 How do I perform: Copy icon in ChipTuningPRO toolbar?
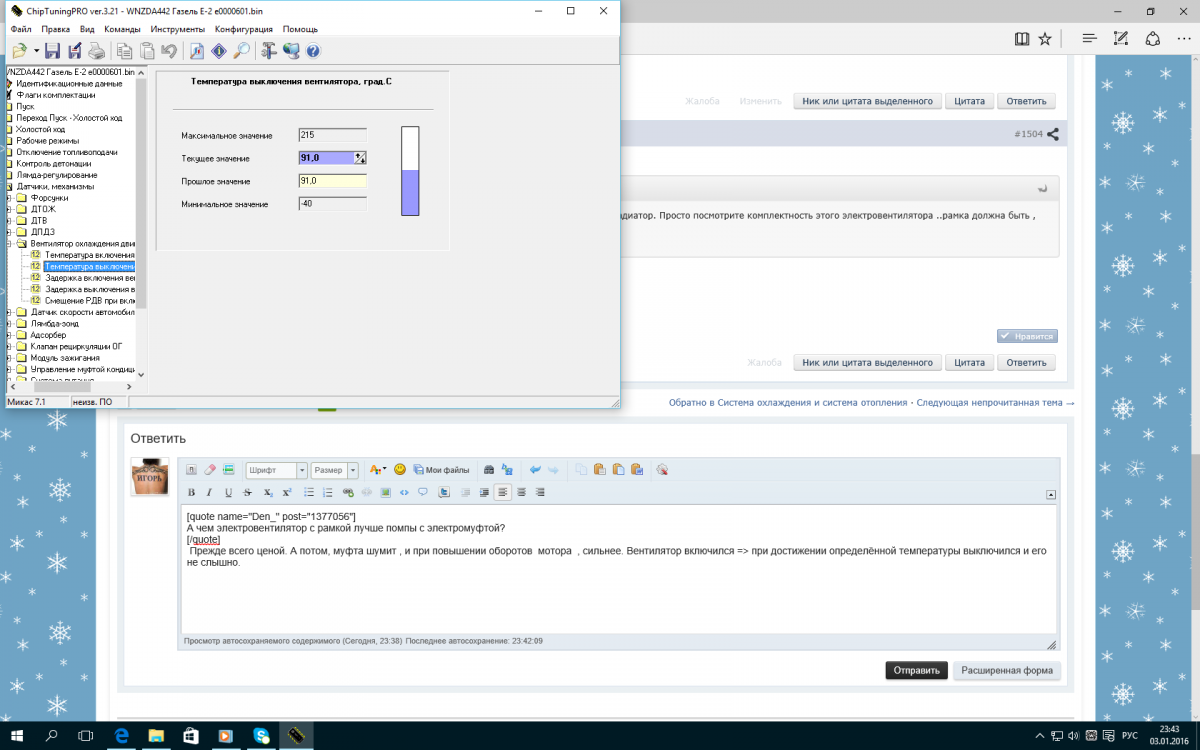pos(125,50)
